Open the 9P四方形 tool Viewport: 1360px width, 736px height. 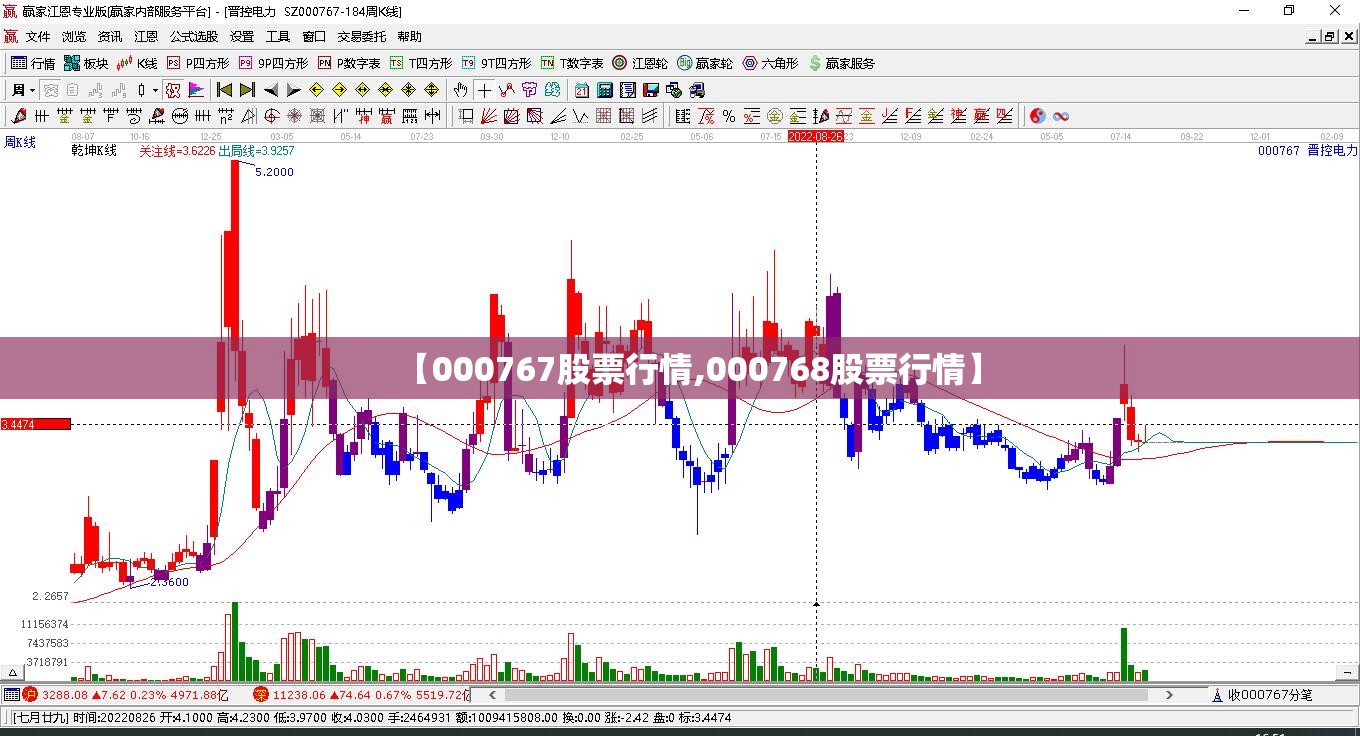[x=272, y=63]
